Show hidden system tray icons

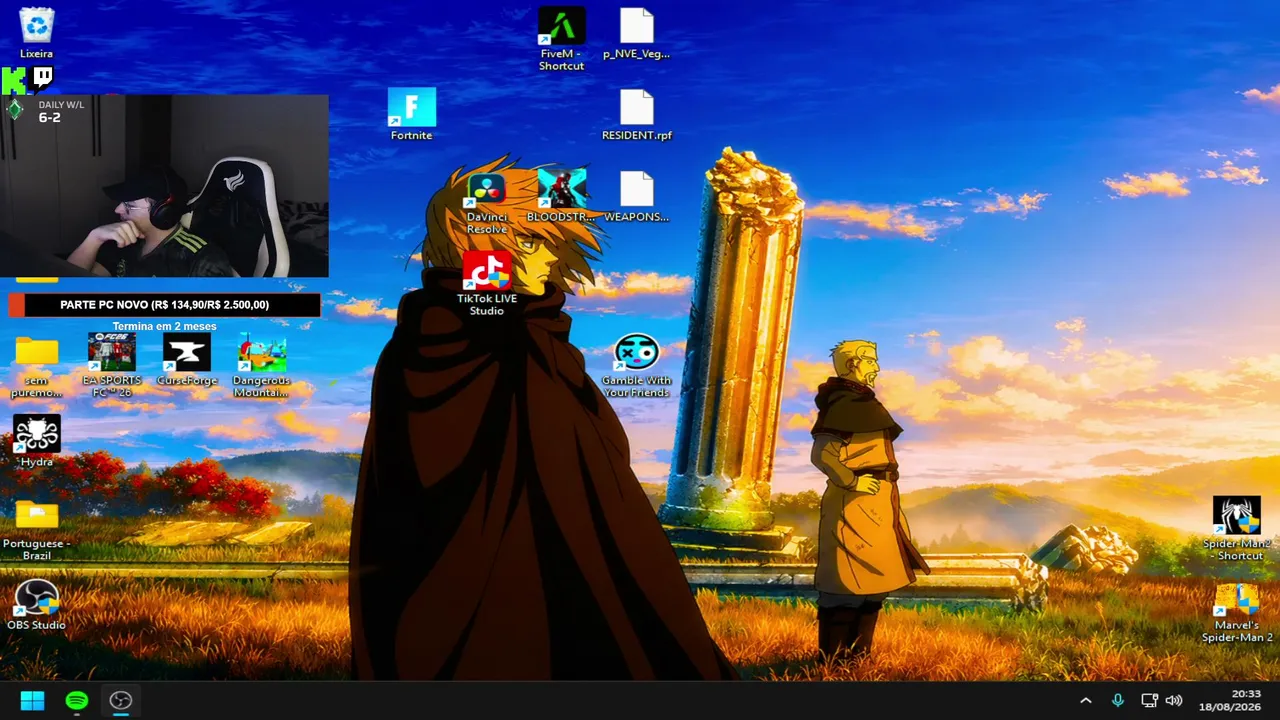(x=1086, y=701)
